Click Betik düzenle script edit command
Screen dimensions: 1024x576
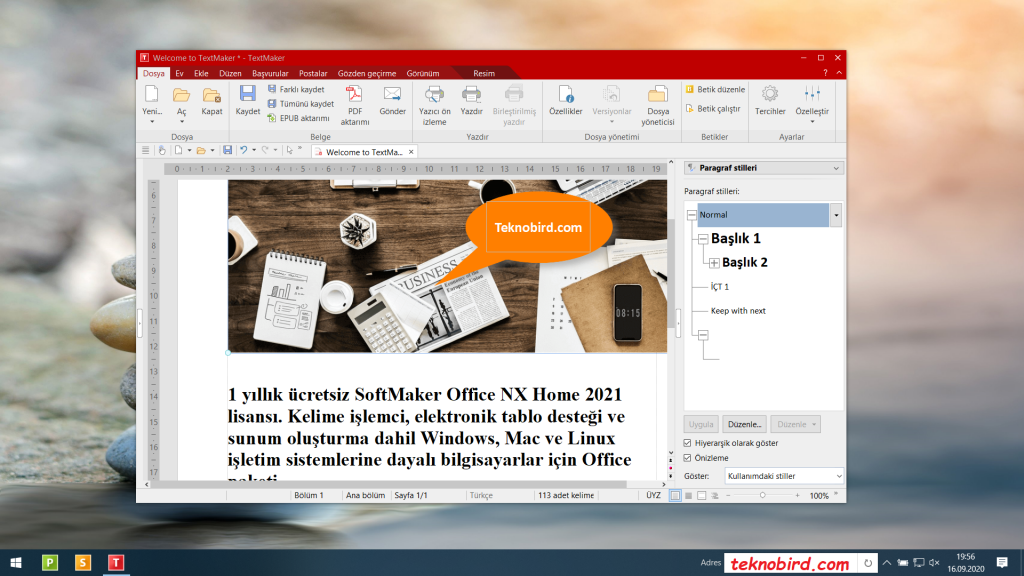click(715, 89)
